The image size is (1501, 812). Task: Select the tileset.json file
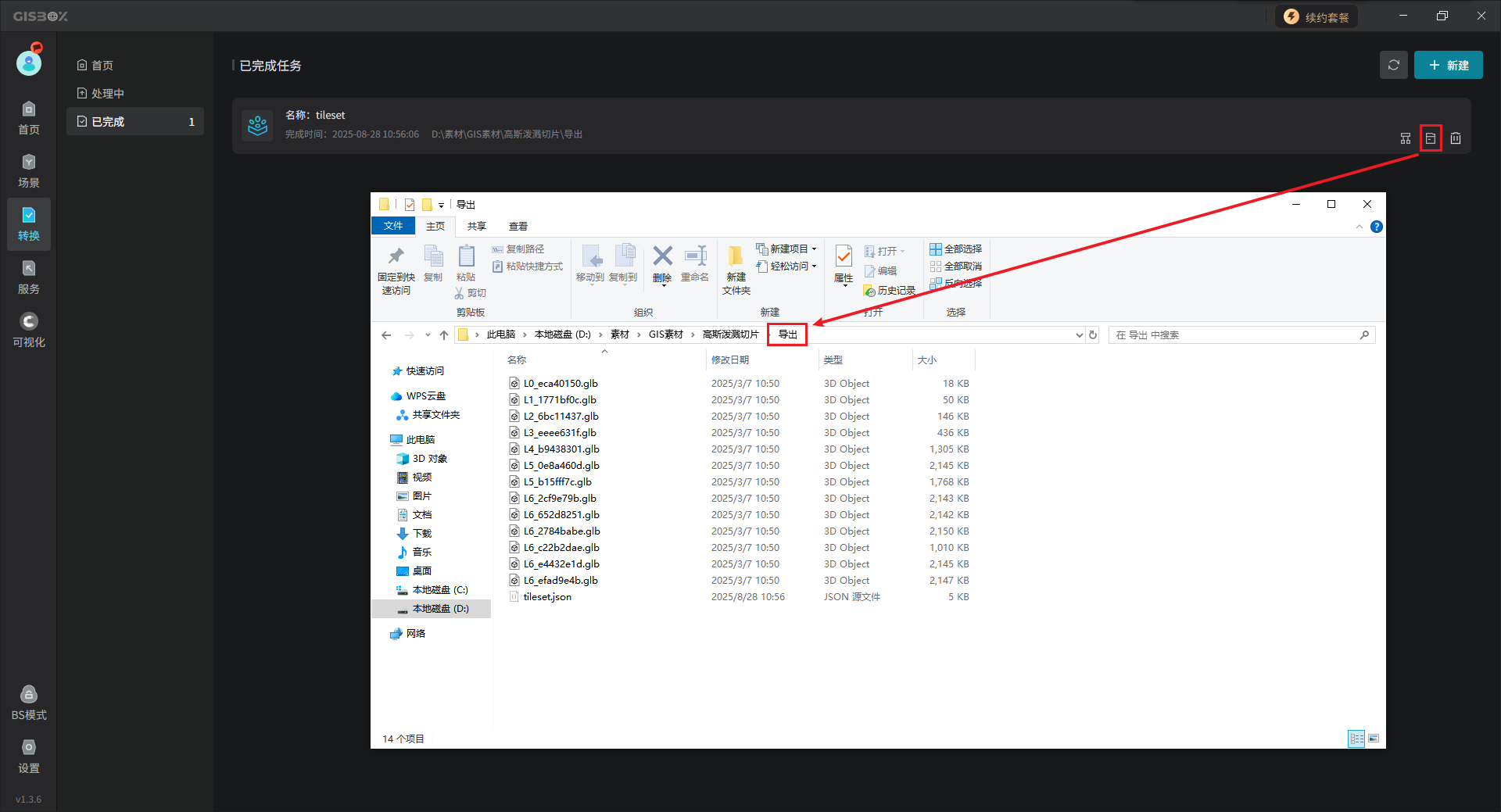(547, 597)
